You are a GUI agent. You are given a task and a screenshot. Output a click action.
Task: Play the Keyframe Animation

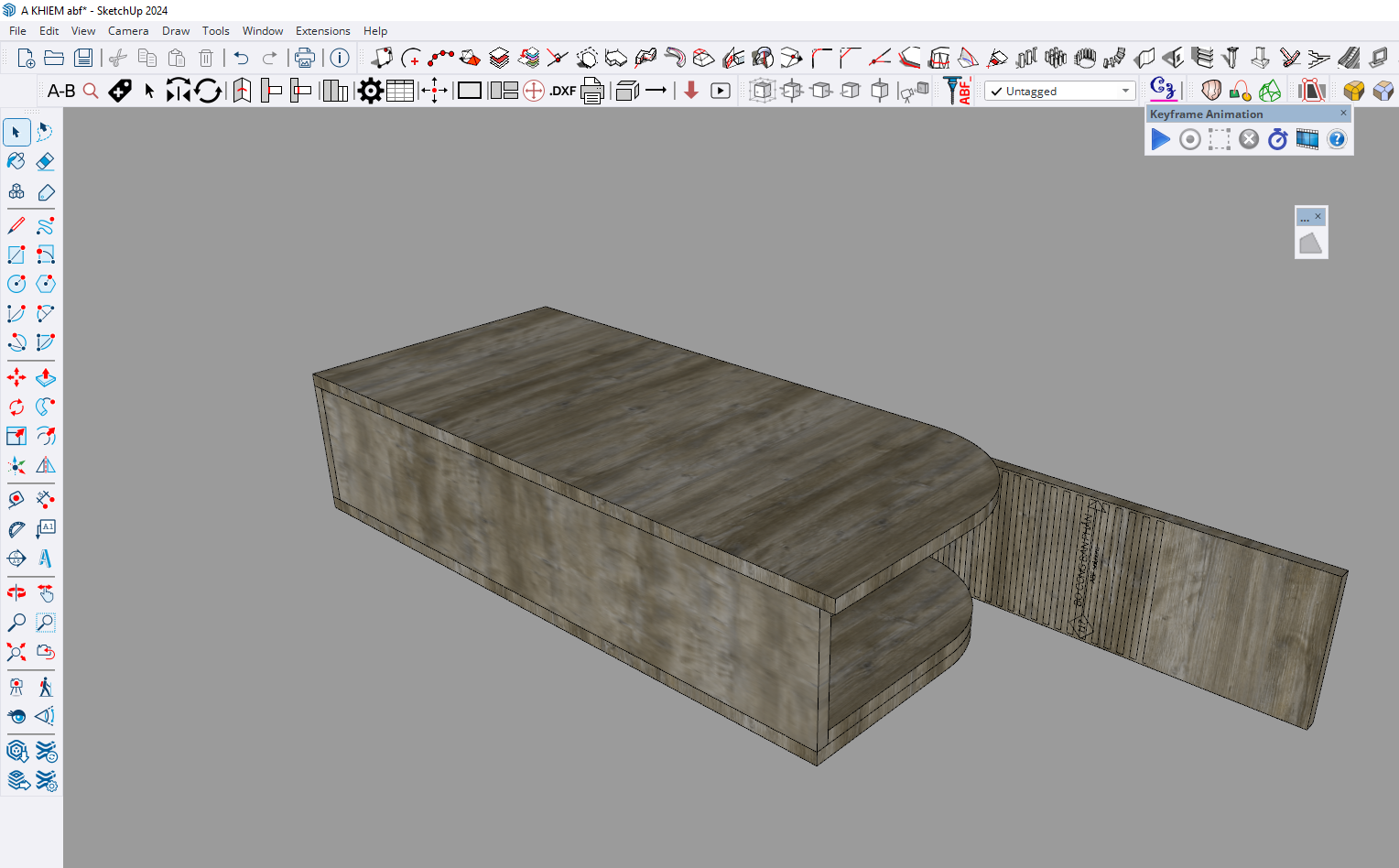point(1160,139)
